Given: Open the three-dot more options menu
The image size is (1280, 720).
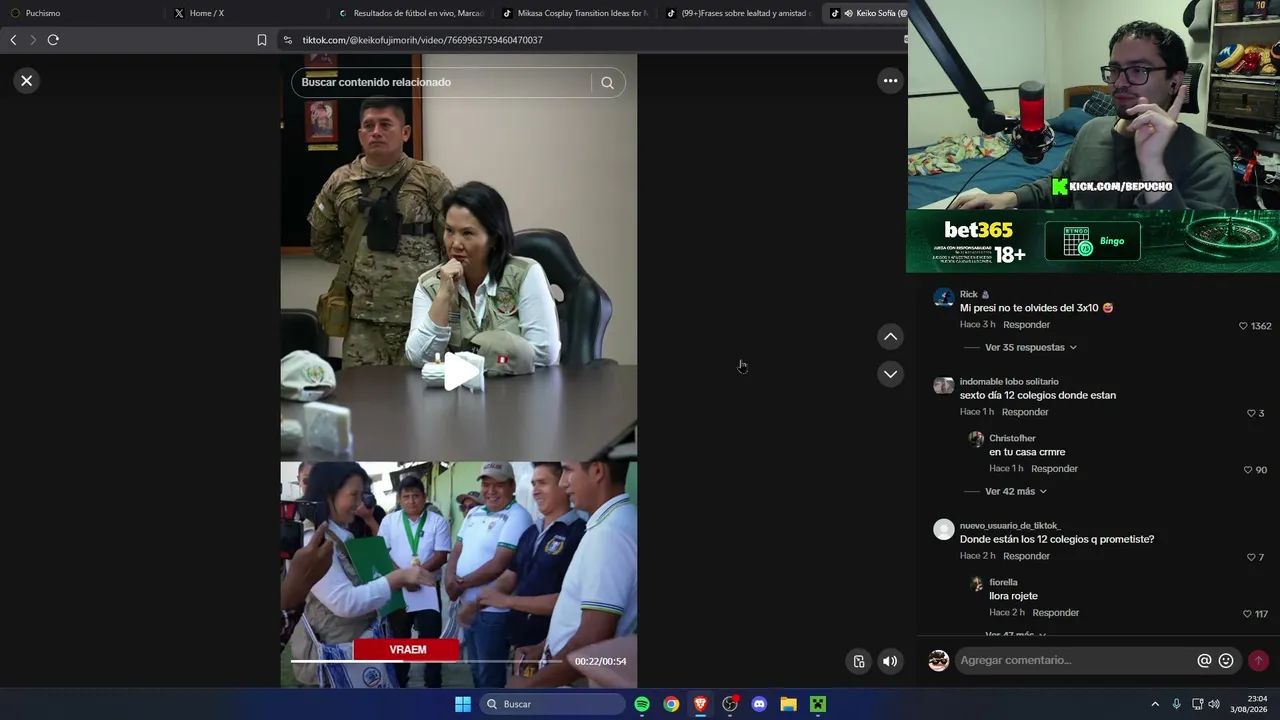Looking at the screenshot, I should coord(890,81).
